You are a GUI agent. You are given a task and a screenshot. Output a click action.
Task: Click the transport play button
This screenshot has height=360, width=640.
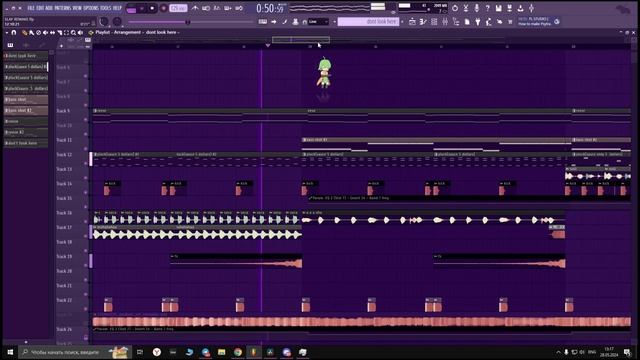pyautogui.click(x=142, y=8)
